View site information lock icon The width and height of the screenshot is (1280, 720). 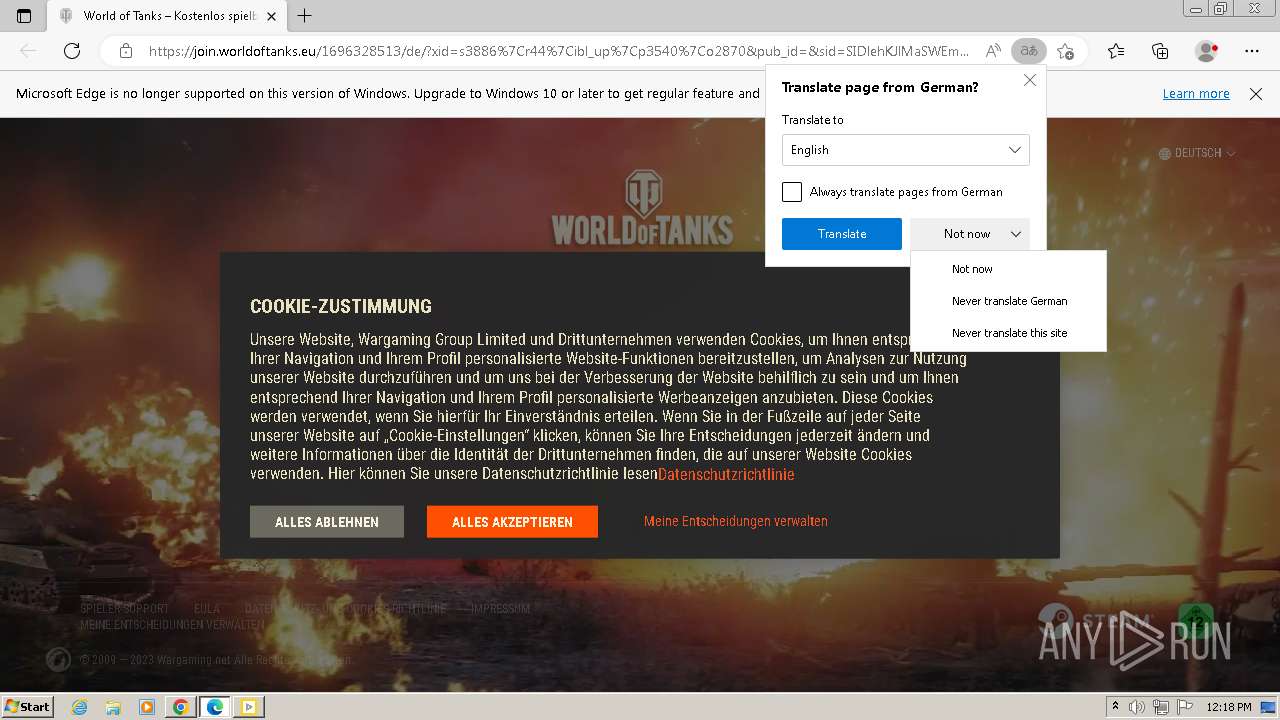pos(126,51)
